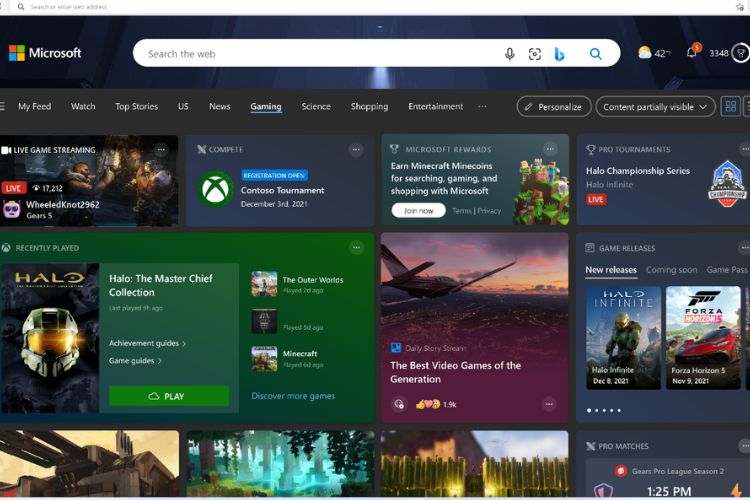Select the Science tab
Viewport: 750px width, 500px height.
(x=316, y=106)
